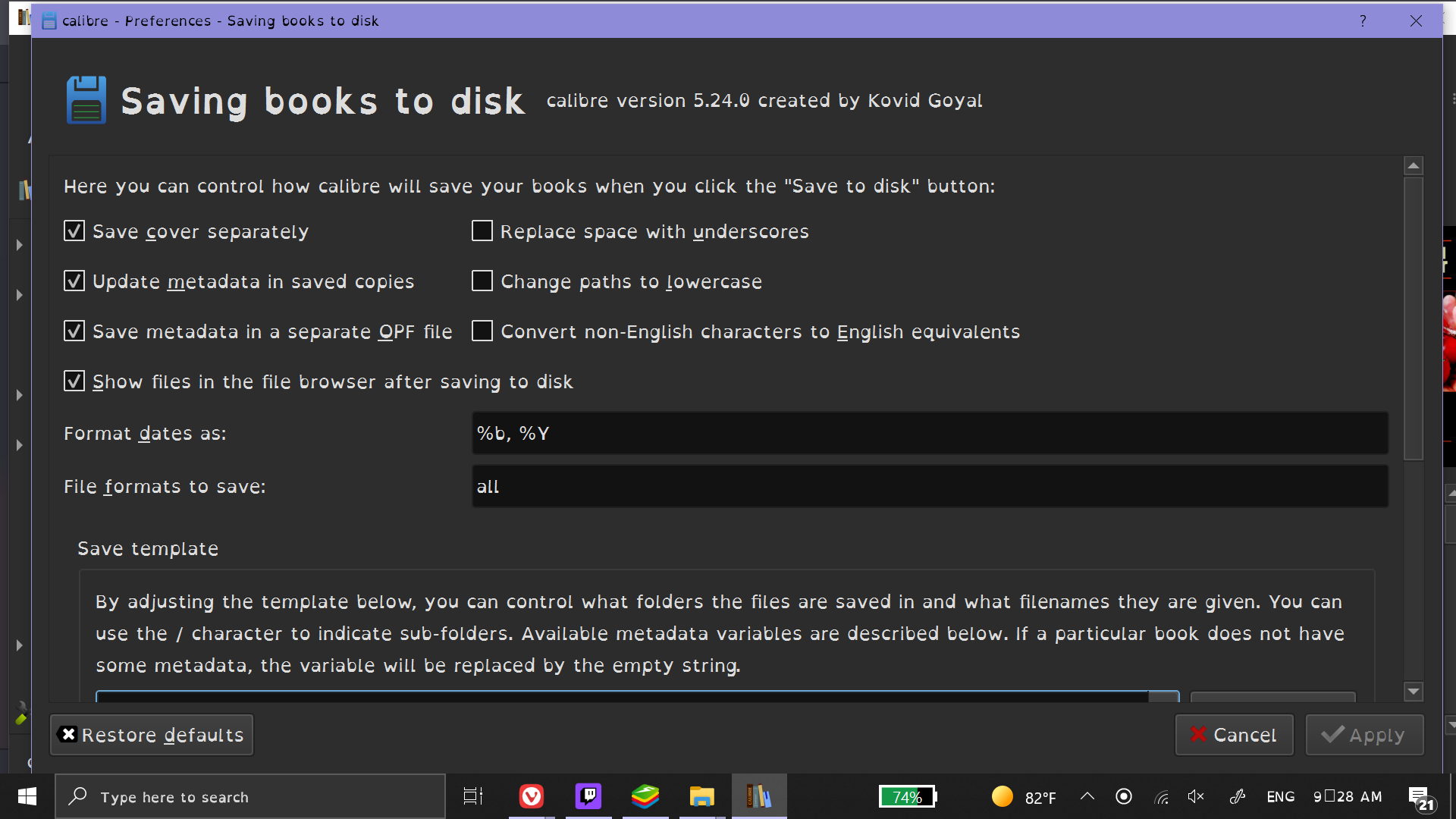
Task: Enable Replace space with underscores
Action: (x=482, y=231)
